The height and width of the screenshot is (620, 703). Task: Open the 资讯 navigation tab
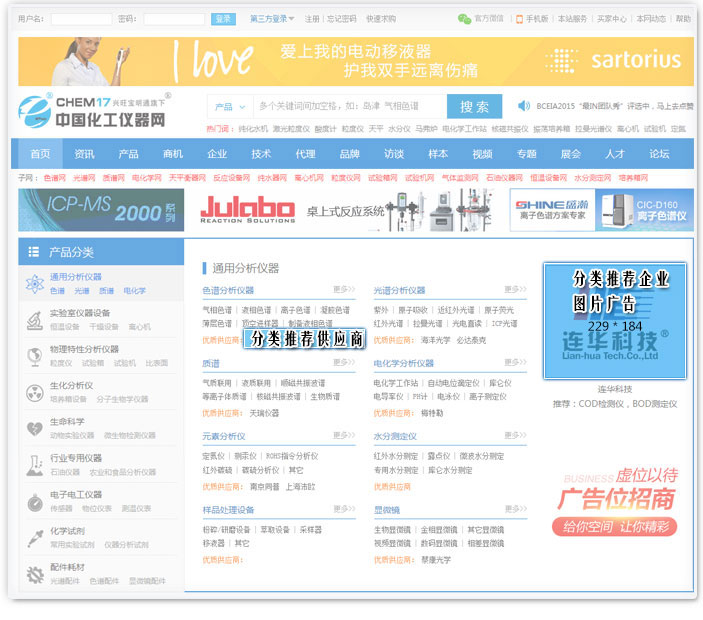coord(84,154)
